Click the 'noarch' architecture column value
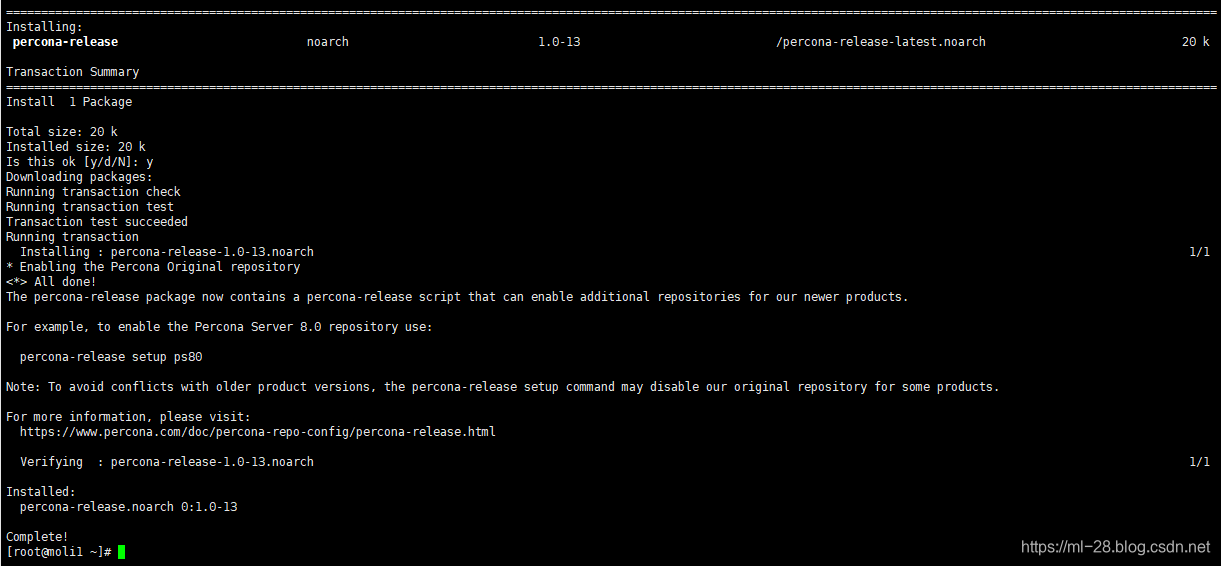The width and height of the screenshot is (1221, 566). coord(328,42)
